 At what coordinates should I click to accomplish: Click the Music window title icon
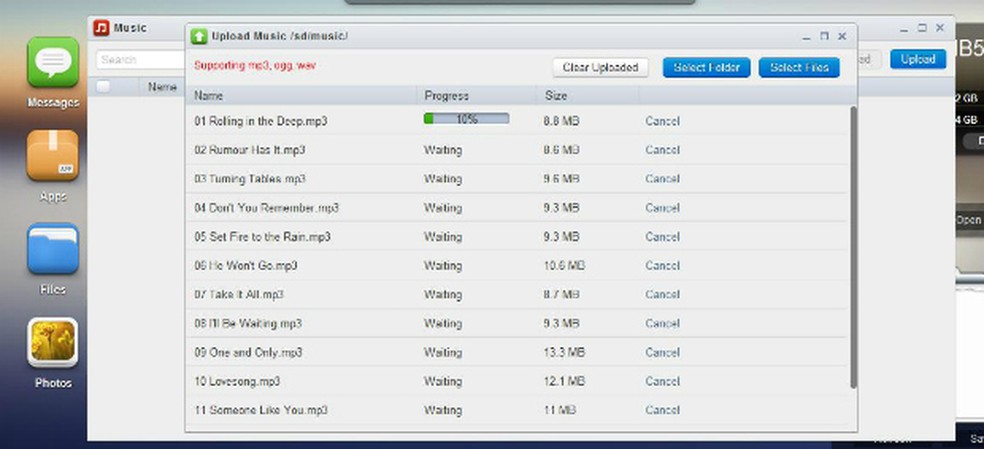coord(101,28)
